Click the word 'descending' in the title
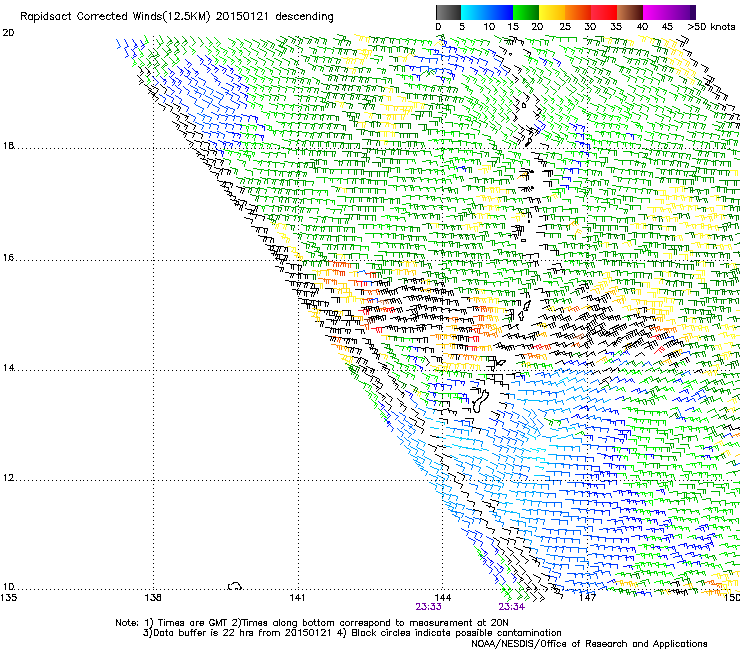Screen dimensions: 740x650 coord(304,17)
